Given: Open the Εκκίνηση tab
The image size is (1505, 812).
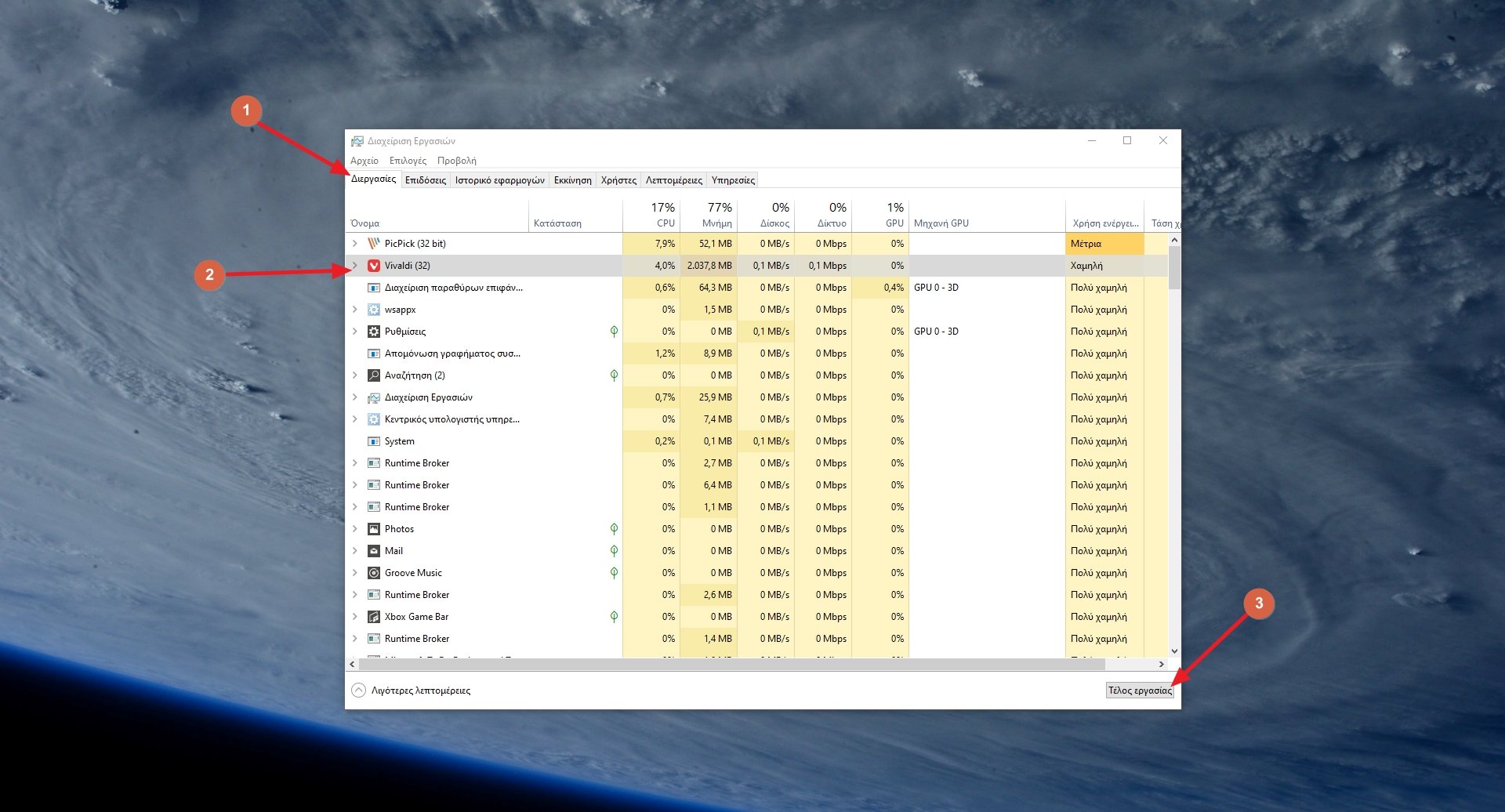Looking at the screenshot, I should (x=572, y=180).
